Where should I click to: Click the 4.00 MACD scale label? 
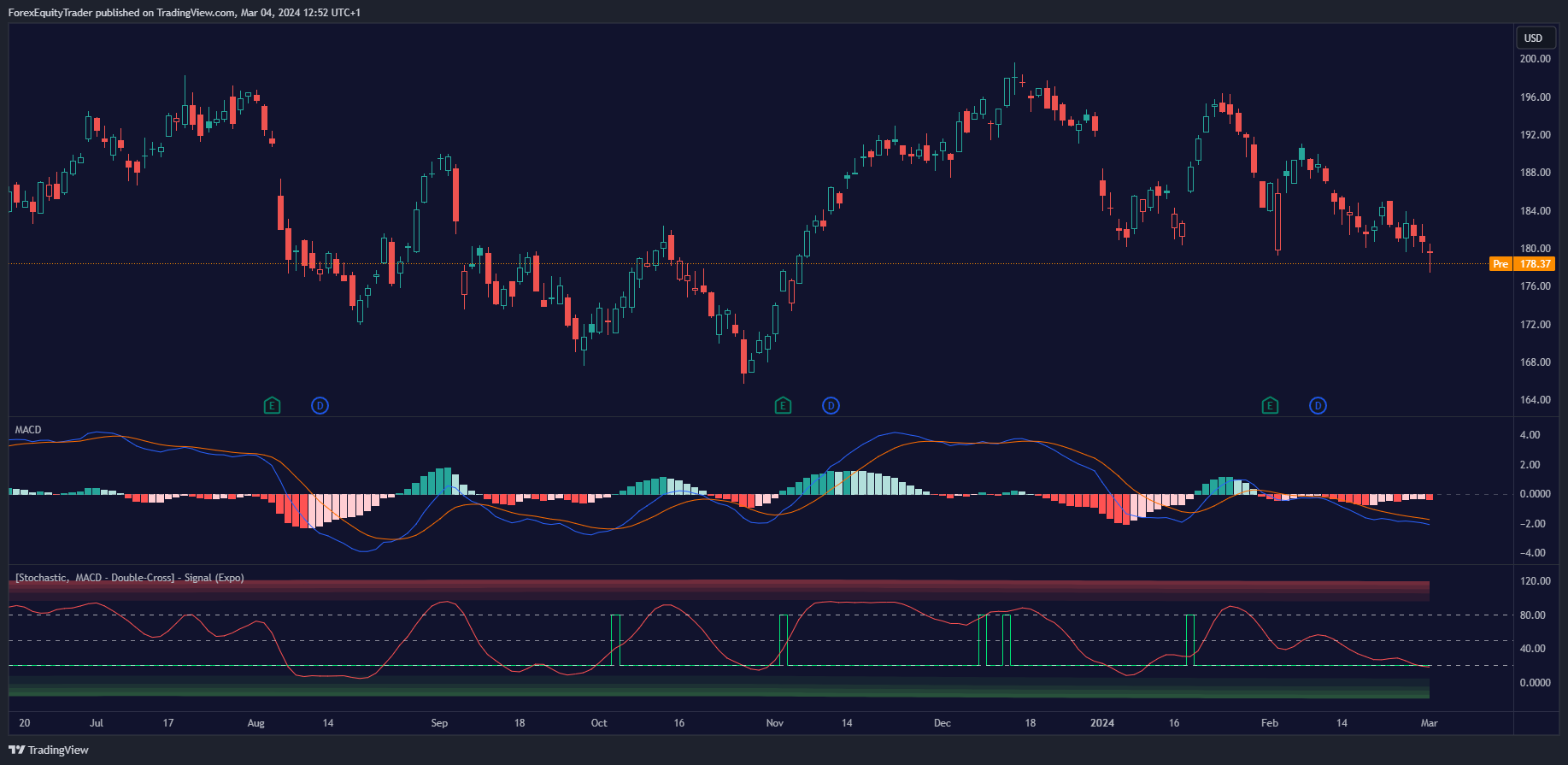point(1530,435)
